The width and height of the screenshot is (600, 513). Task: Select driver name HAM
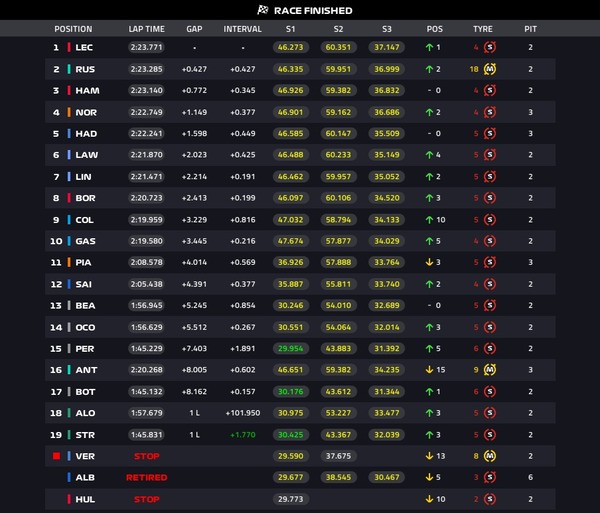coord(87,90)
